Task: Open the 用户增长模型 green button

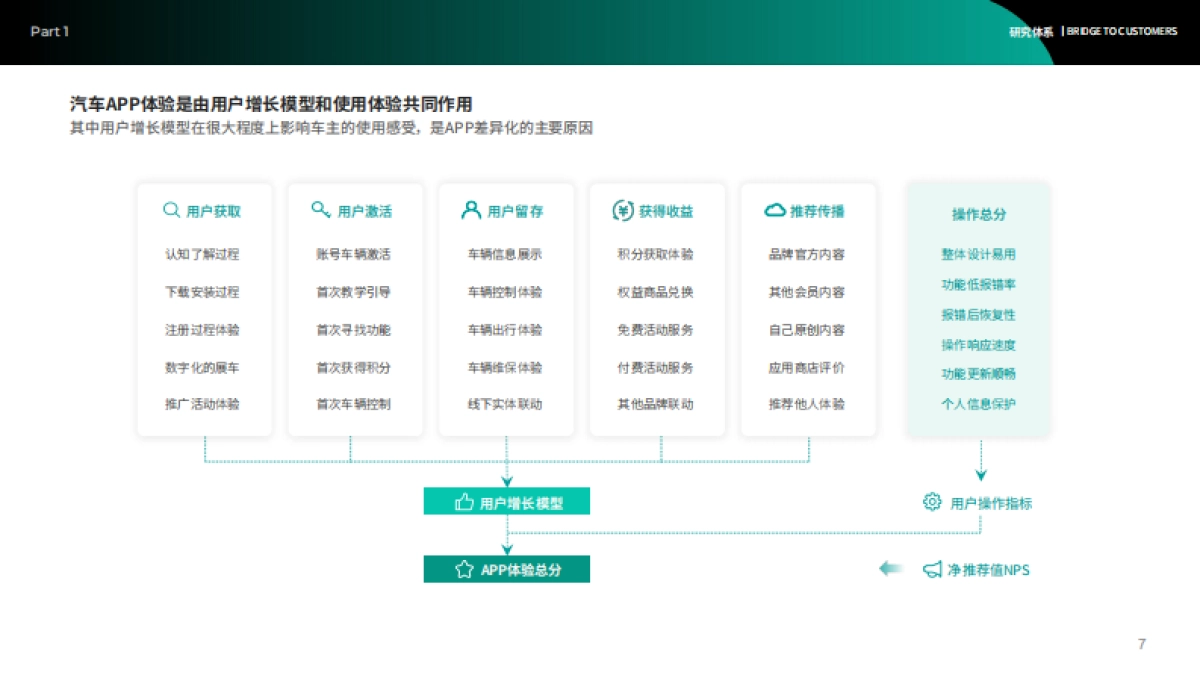Action: pos(508,500)
